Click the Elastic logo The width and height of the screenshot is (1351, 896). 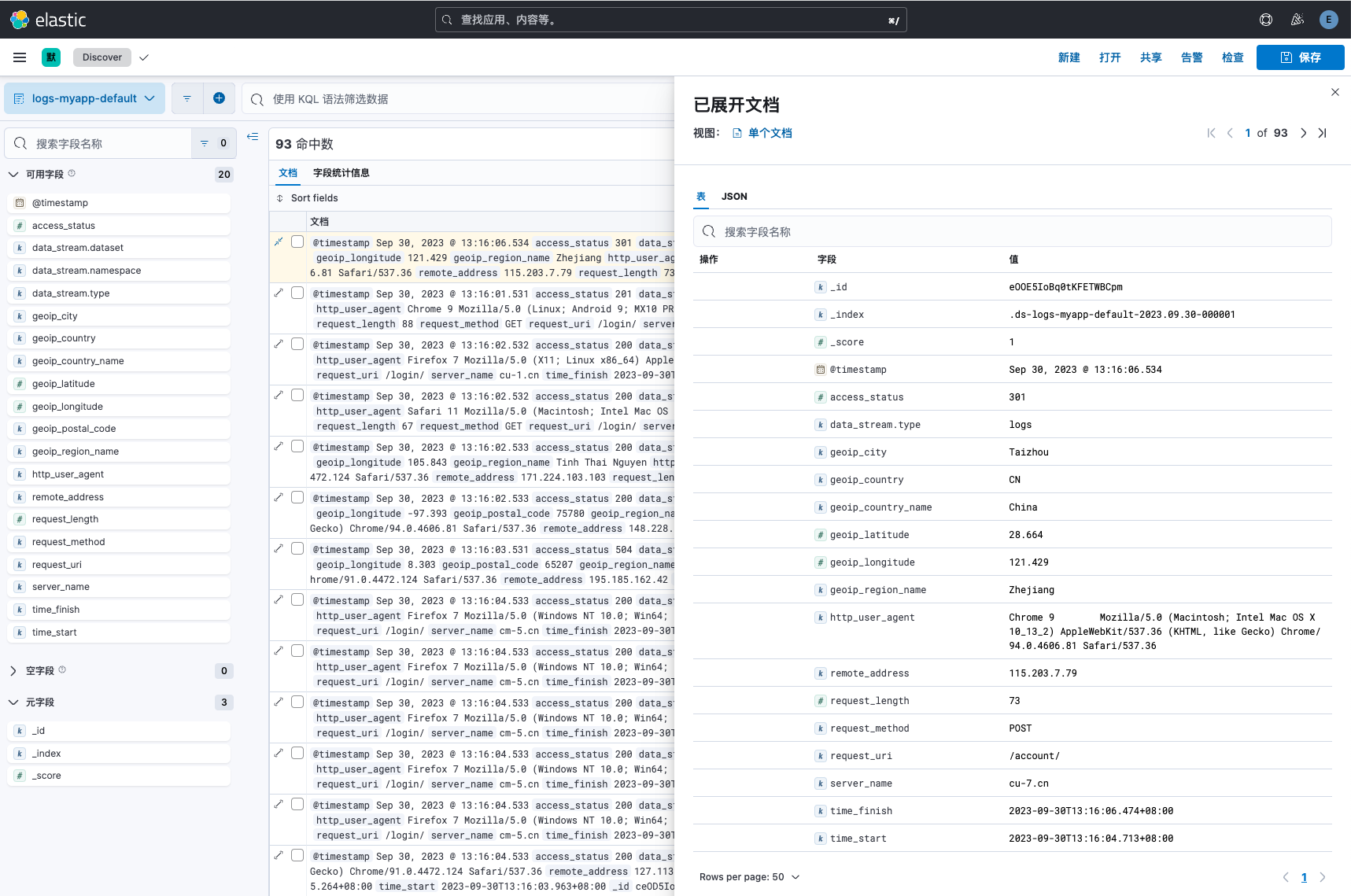47,20
